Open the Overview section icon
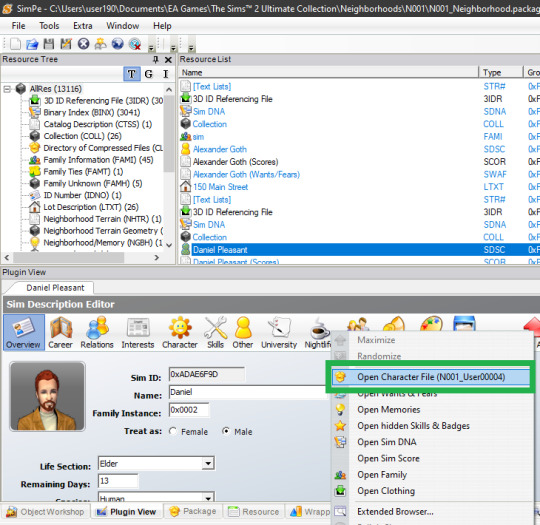Image resolution: width=540 pixels, height=525 pixels. (x=23, y=332)
